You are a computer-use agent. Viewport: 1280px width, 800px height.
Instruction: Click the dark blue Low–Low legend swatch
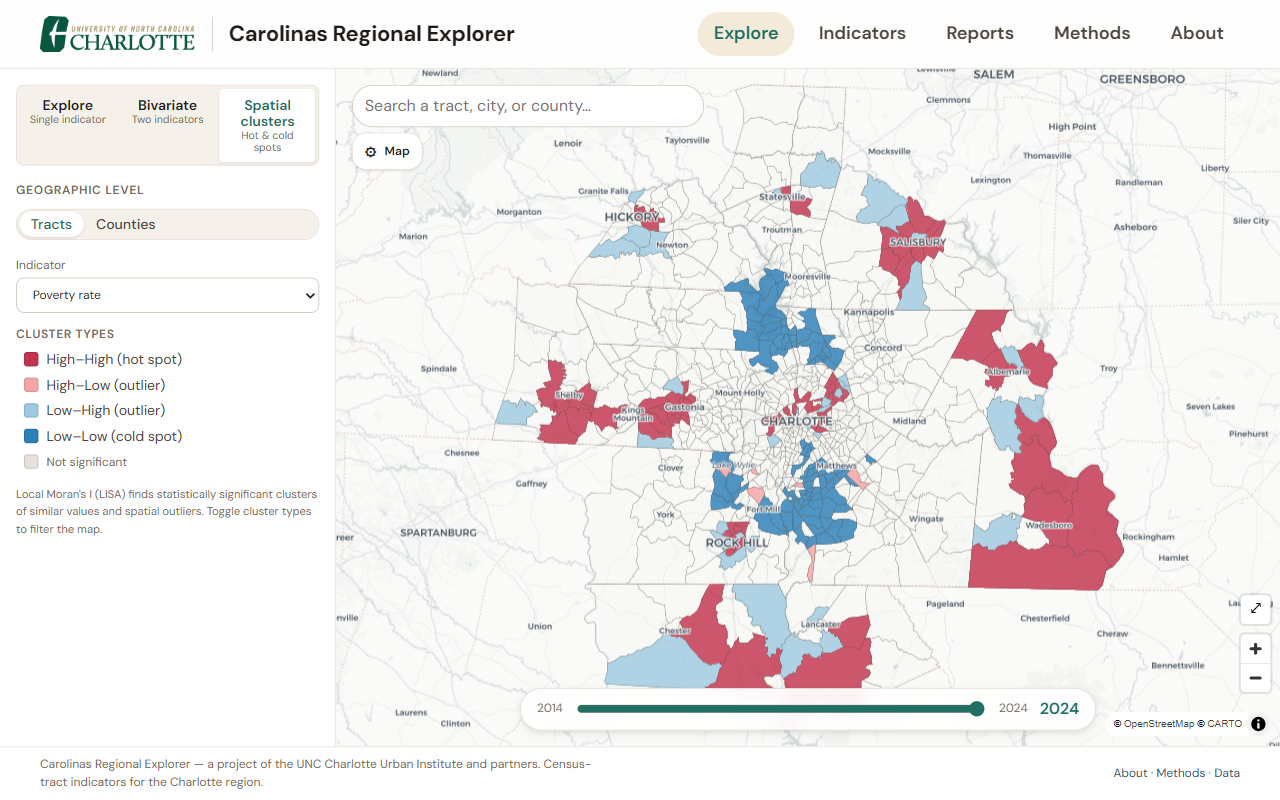[x=31, y=436]
